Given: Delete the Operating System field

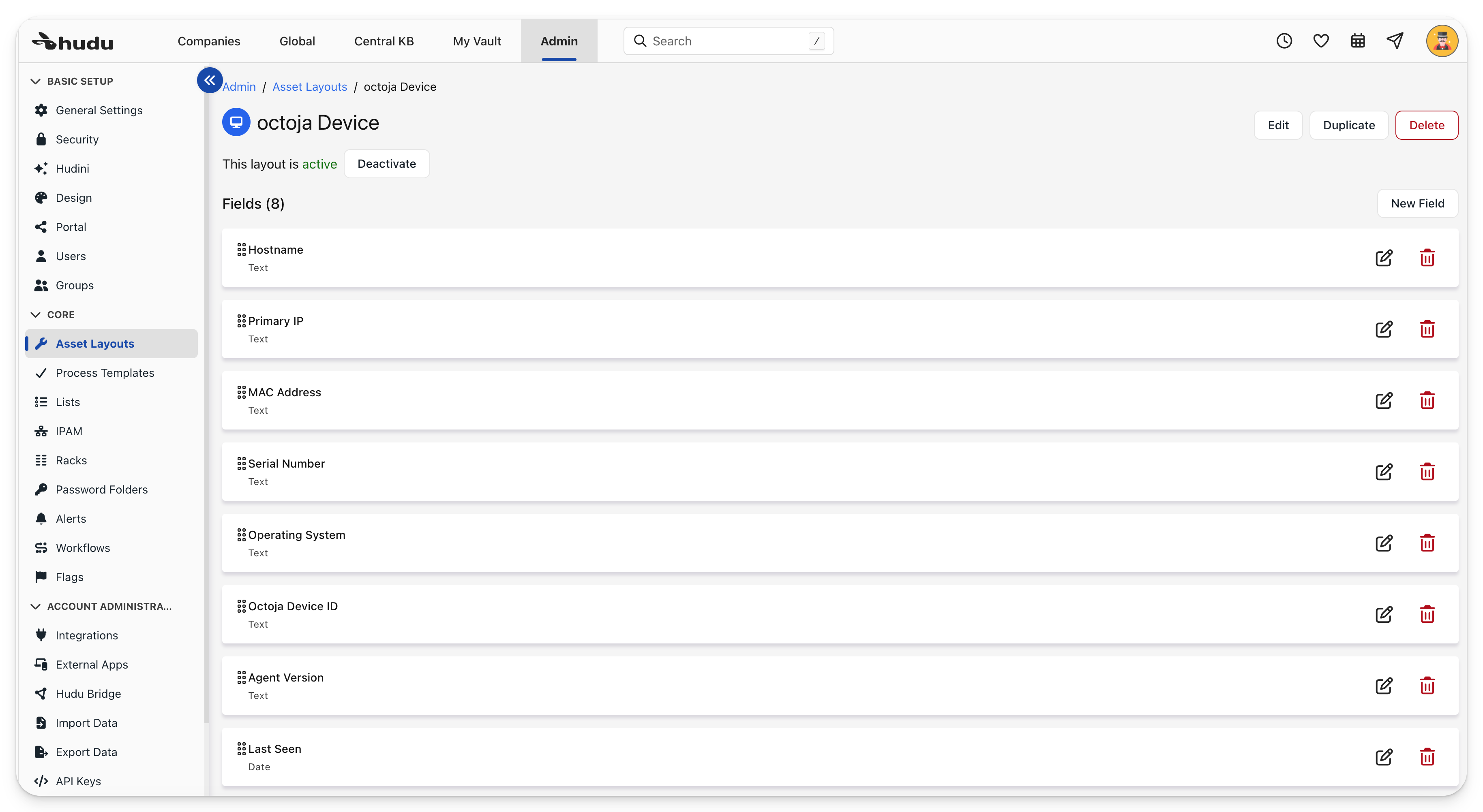Looking at the screenshot, I should (x=1427, y=543).
